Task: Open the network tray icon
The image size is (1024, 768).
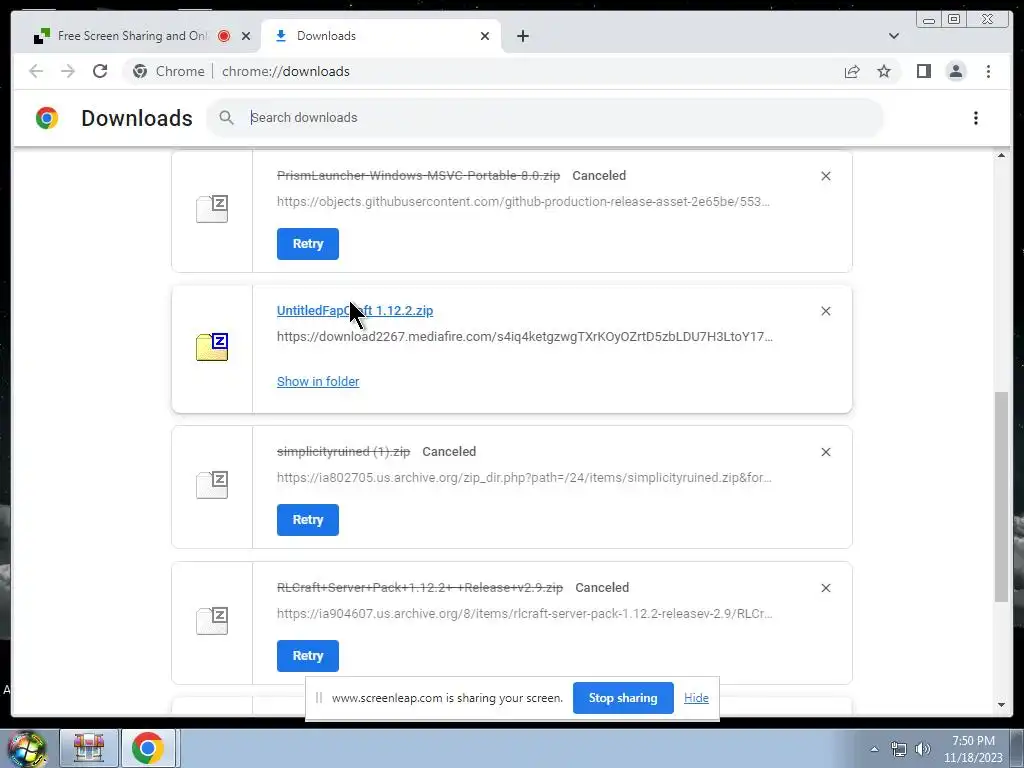Action: (899, 750)
